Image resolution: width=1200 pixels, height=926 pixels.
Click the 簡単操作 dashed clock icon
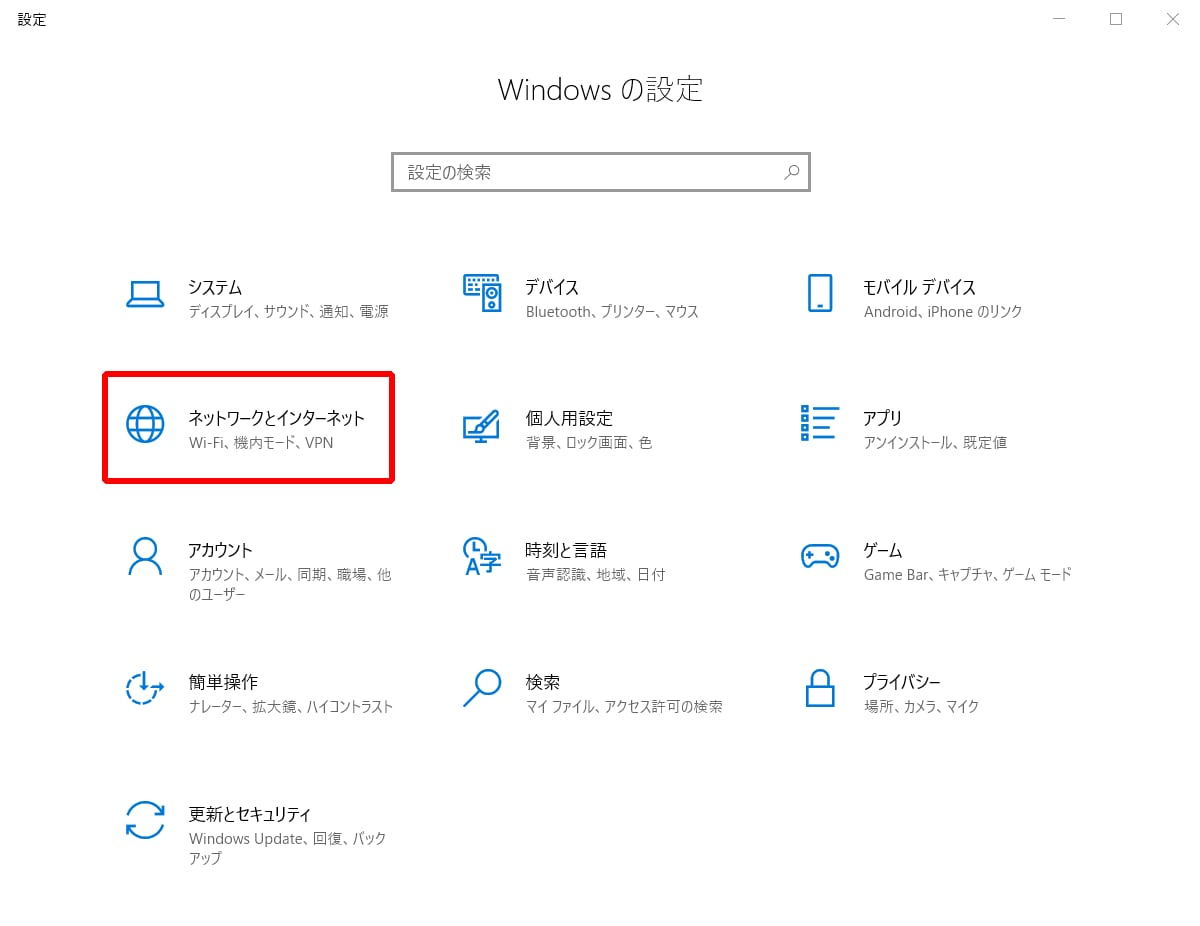[145, 688]
